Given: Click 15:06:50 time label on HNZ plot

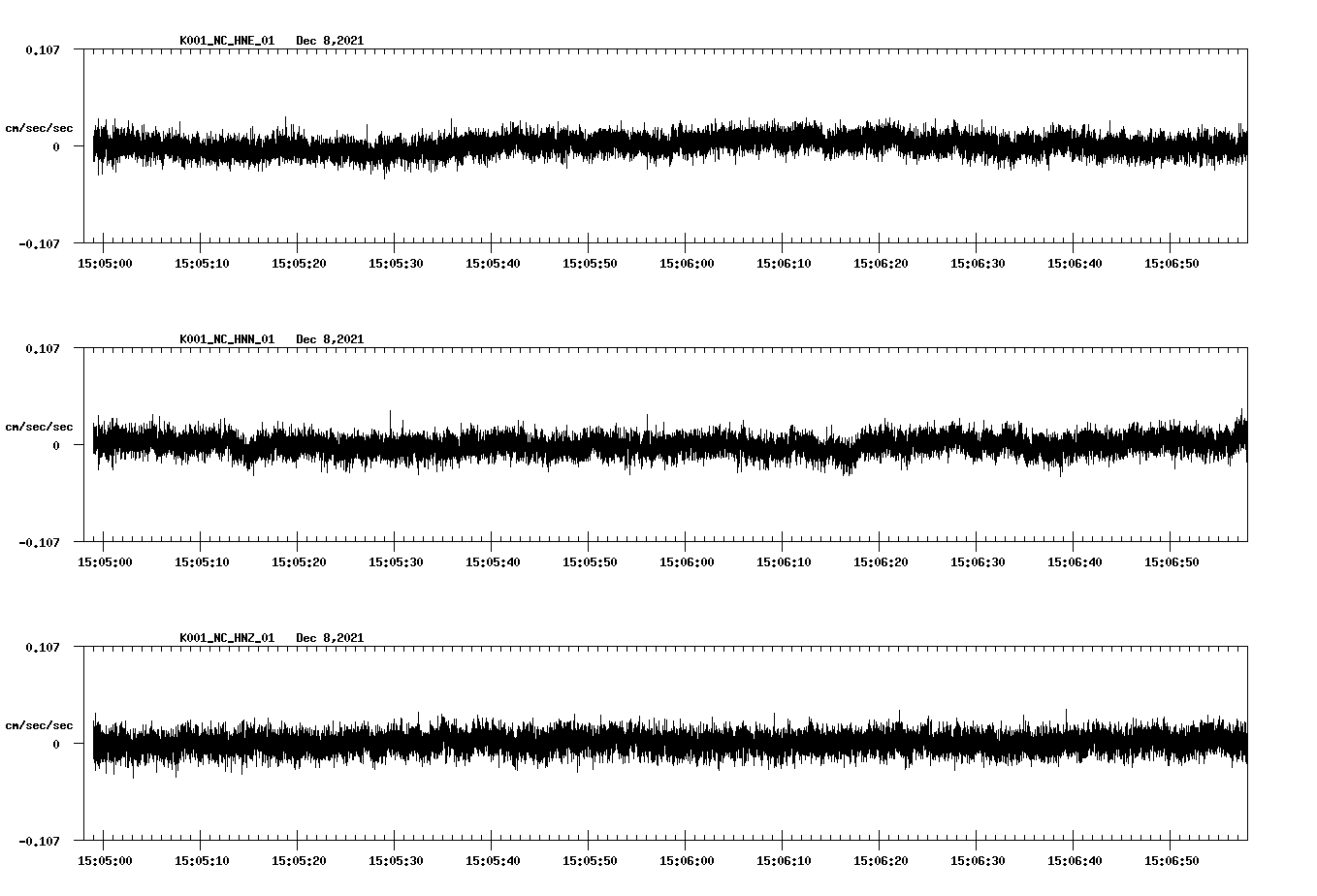Looking at the screenshot, I should coord(1172,861).
